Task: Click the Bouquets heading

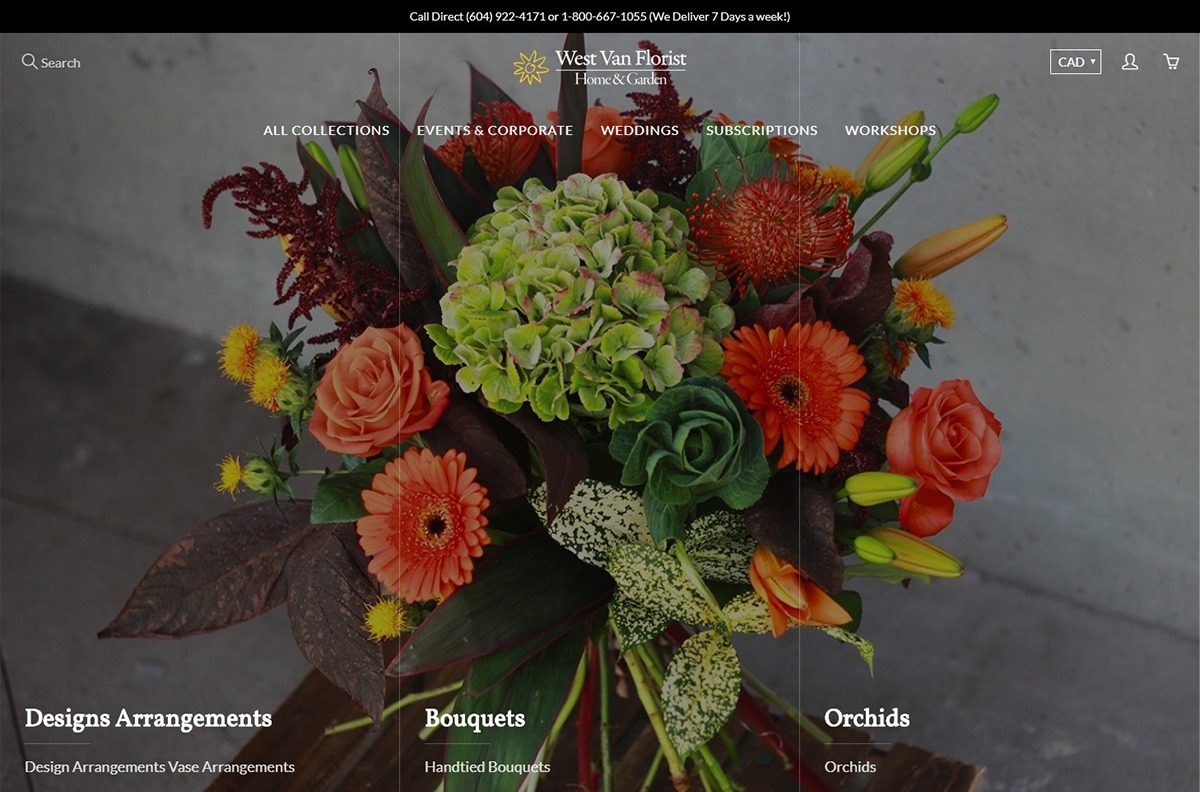Action: [475, 718]
